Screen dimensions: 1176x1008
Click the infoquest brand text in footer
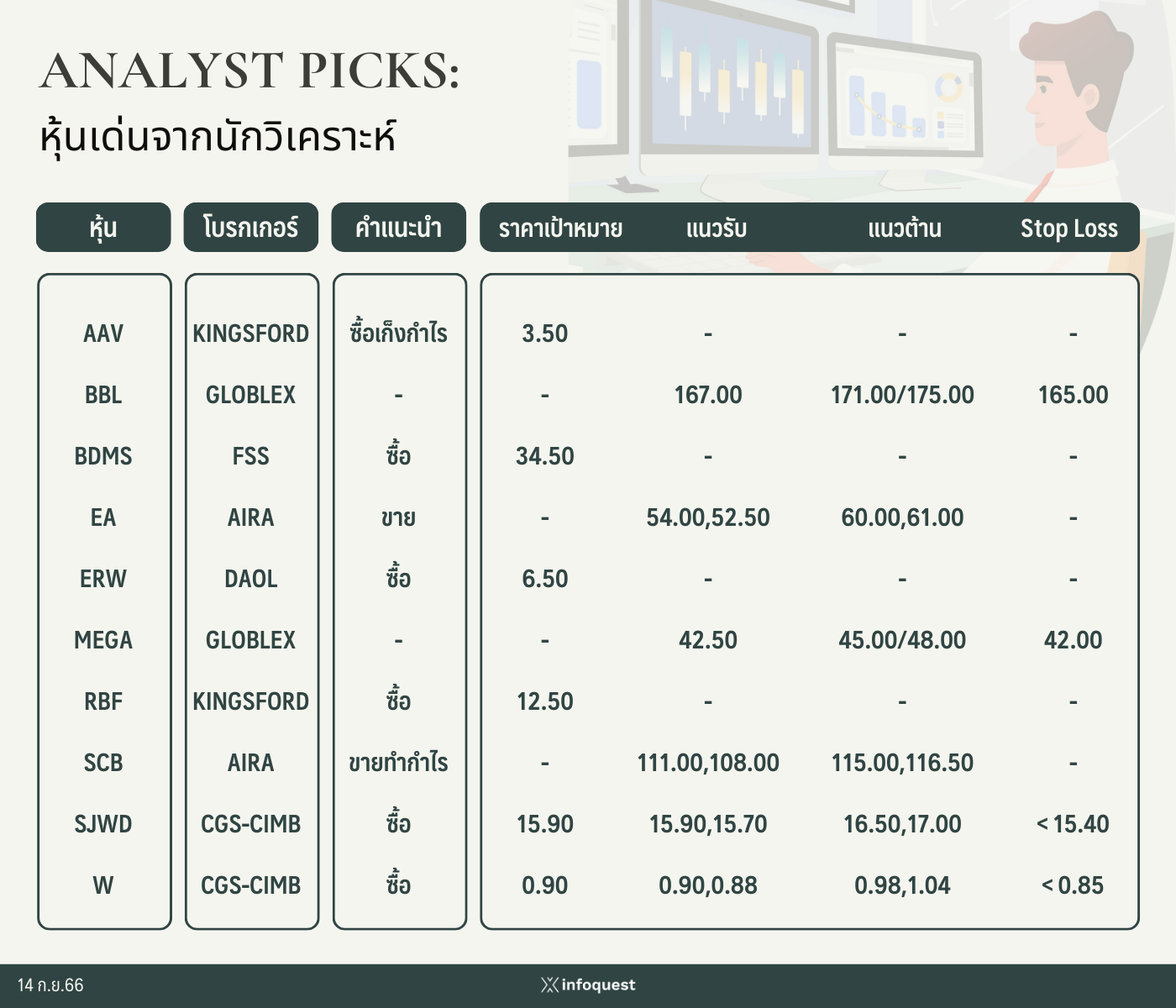(598, 984)
